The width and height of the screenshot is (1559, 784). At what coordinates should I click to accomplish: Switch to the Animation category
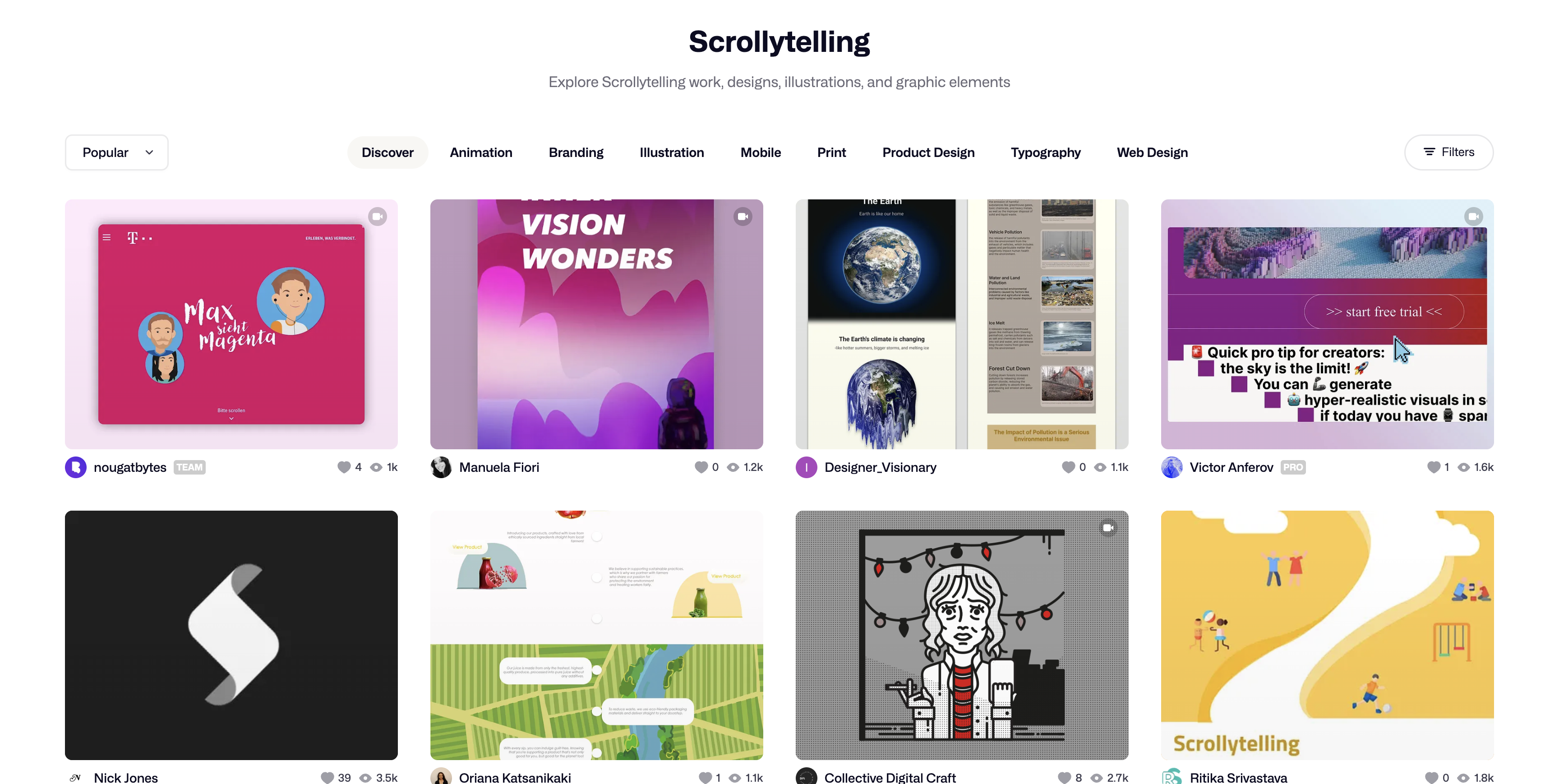point(480,152)
